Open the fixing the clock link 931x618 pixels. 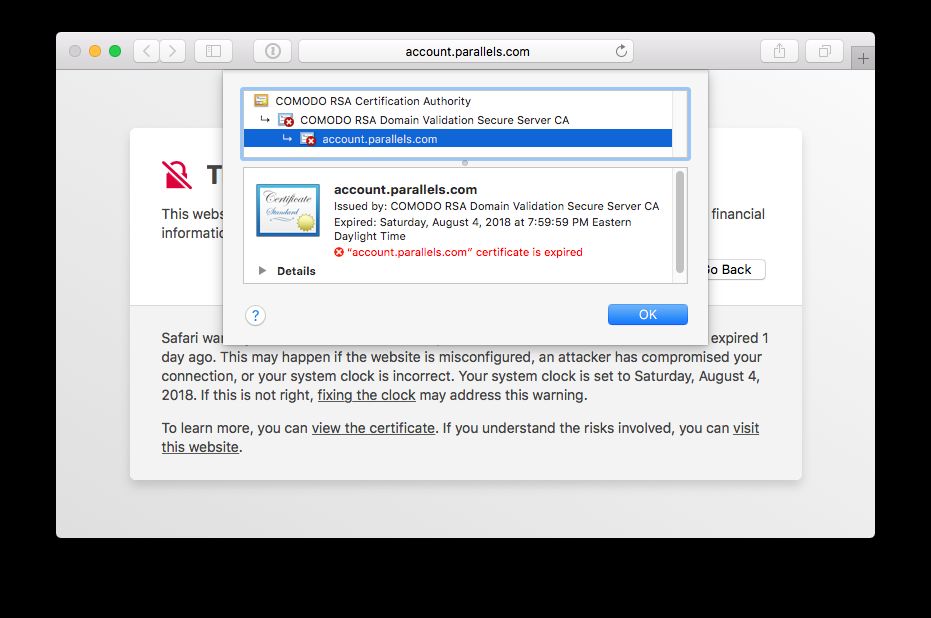366,395
